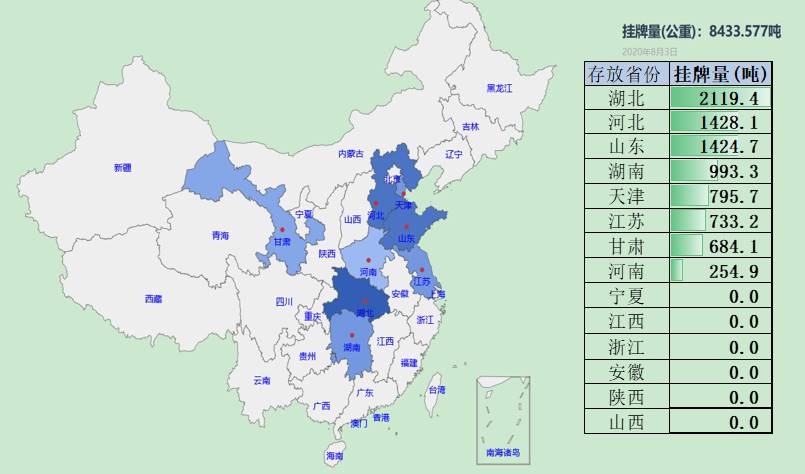The height and width of the screenshot is (474, 805).
Task: Click the 香港 map label
Action: click(381, 418)
